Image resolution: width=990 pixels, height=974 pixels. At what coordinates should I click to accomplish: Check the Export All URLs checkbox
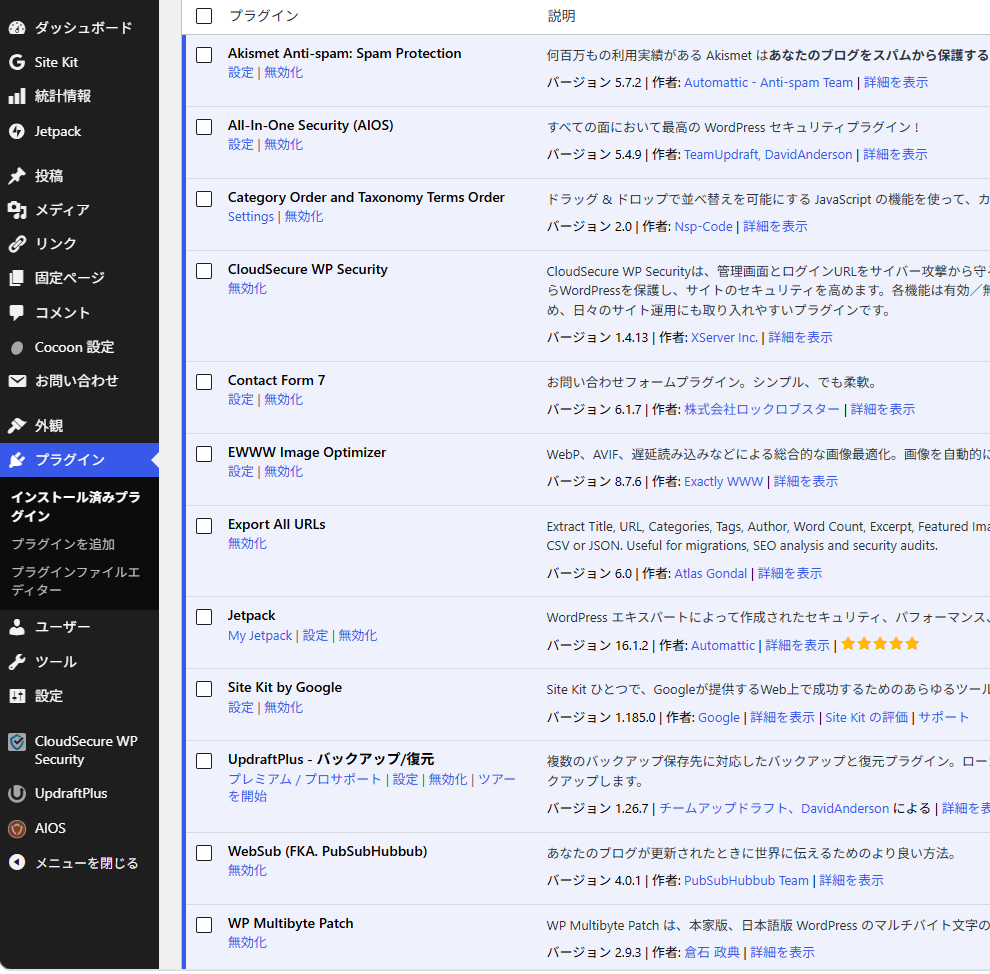(x=204, y=526)
